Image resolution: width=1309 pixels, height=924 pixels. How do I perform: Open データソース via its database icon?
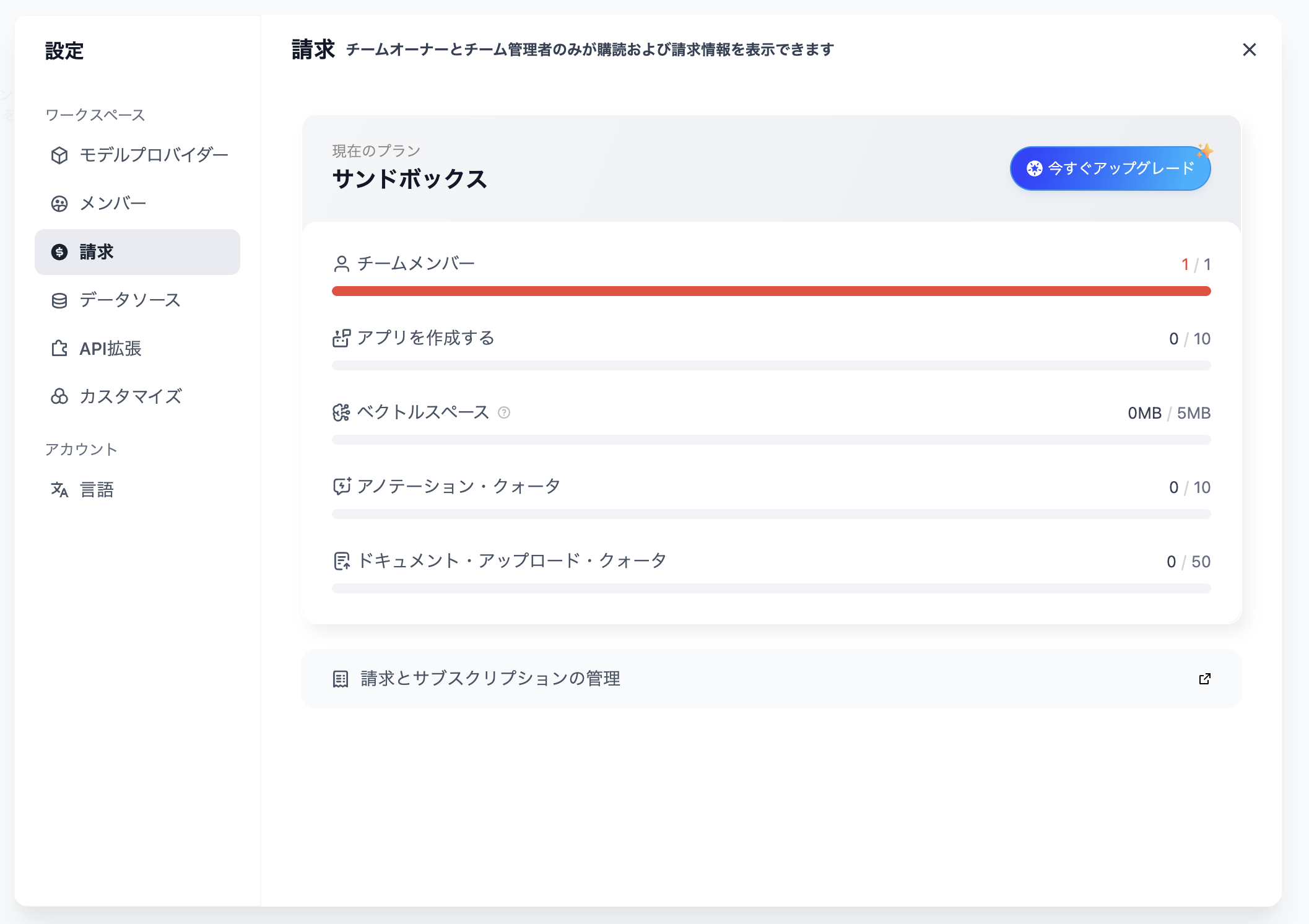tap(59, 300)
